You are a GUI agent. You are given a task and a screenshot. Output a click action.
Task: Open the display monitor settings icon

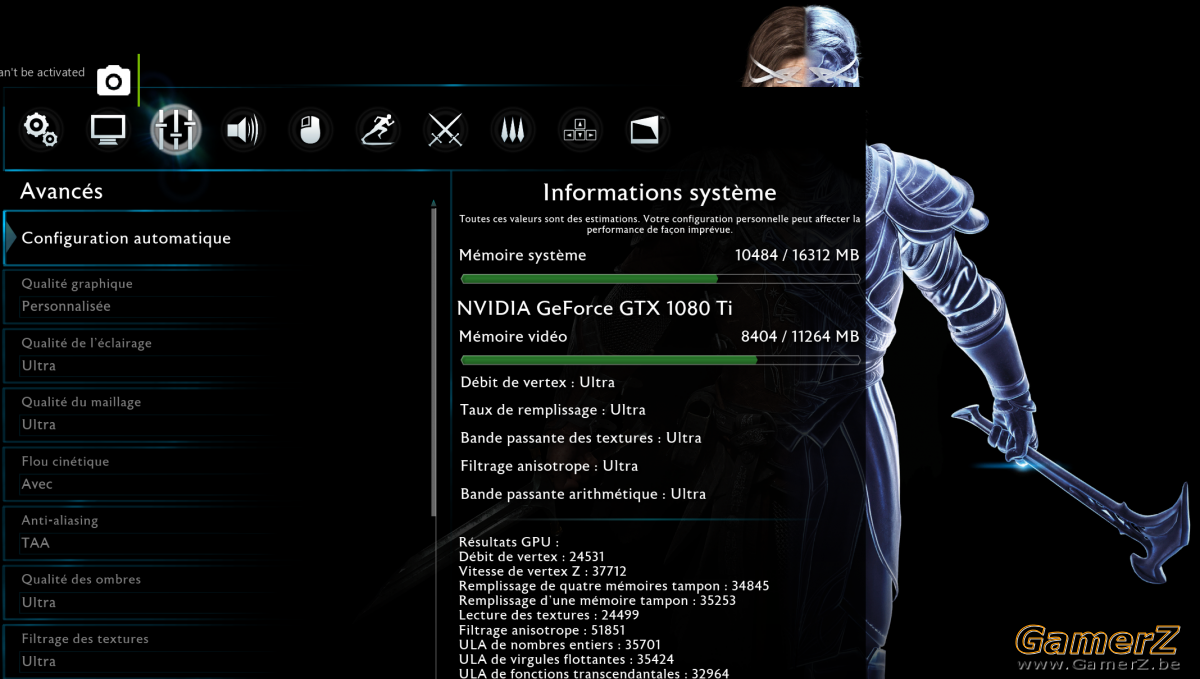point(108,130)
